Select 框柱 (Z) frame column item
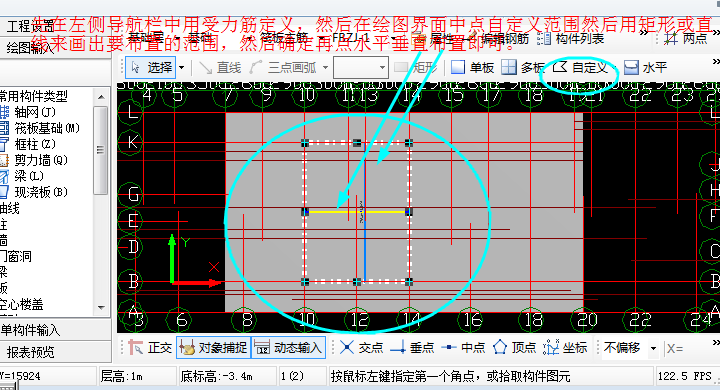Image resolution: width=720 pixels, height=390 pixels. (28, 144)
